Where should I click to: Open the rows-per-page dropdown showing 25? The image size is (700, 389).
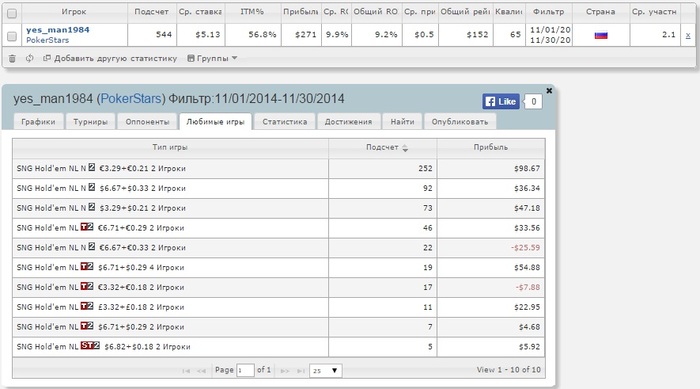point(325,371)
